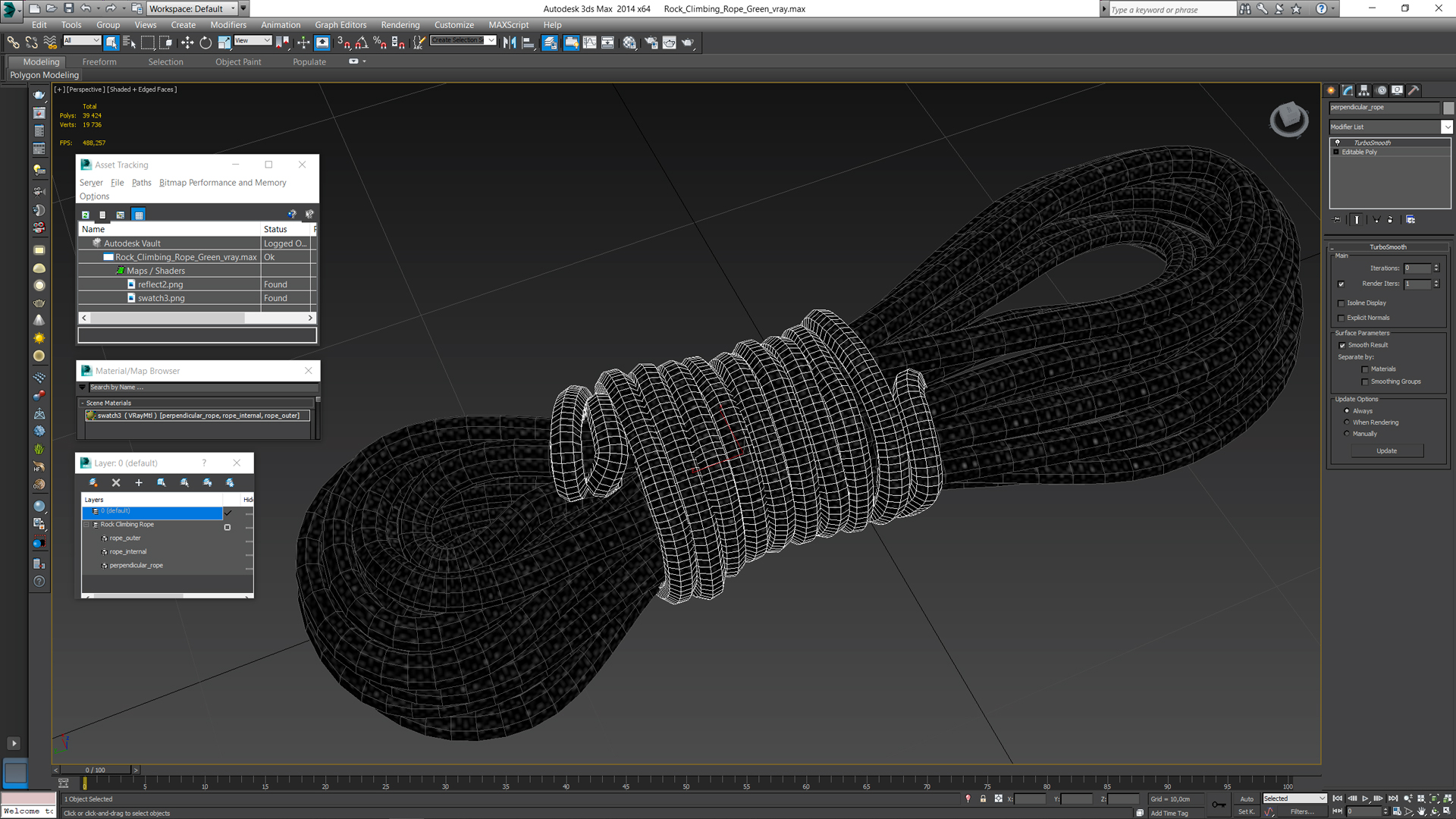Select the Move tool in main toolbar
This screenshot has width=1456, height=819.
187,43
